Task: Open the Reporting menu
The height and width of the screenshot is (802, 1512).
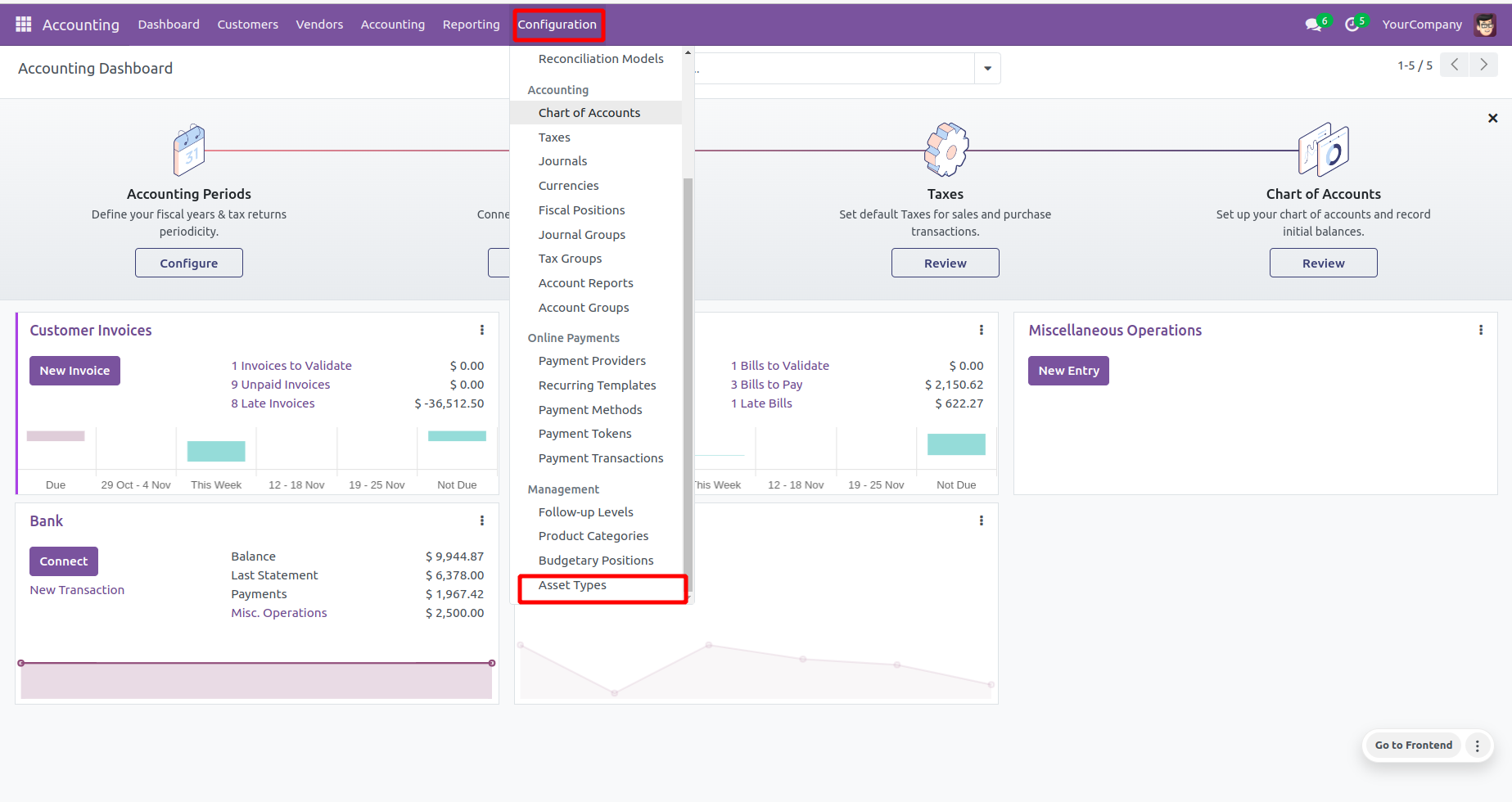Action: pos(471,25)
